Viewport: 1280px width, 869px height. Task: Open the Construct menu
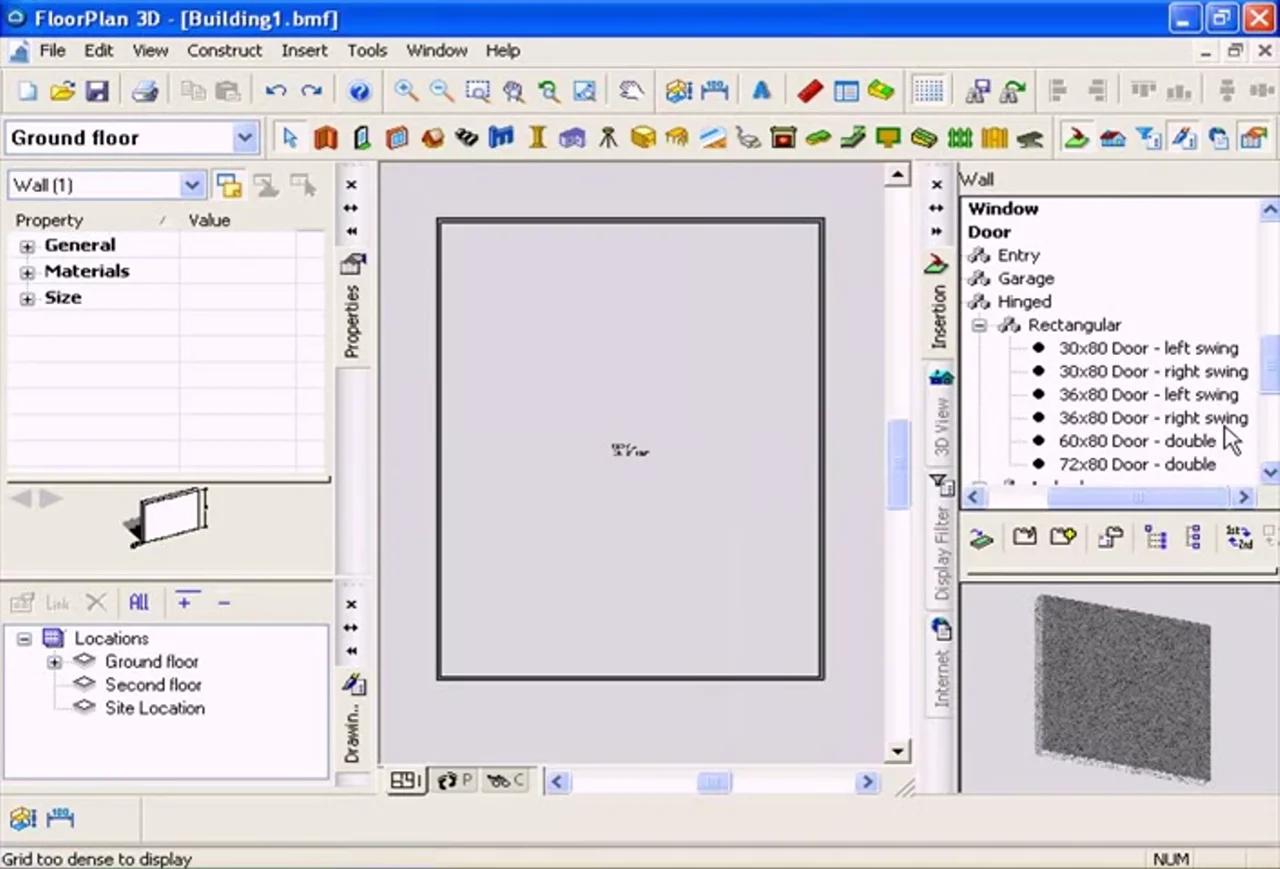pos(224,50)
